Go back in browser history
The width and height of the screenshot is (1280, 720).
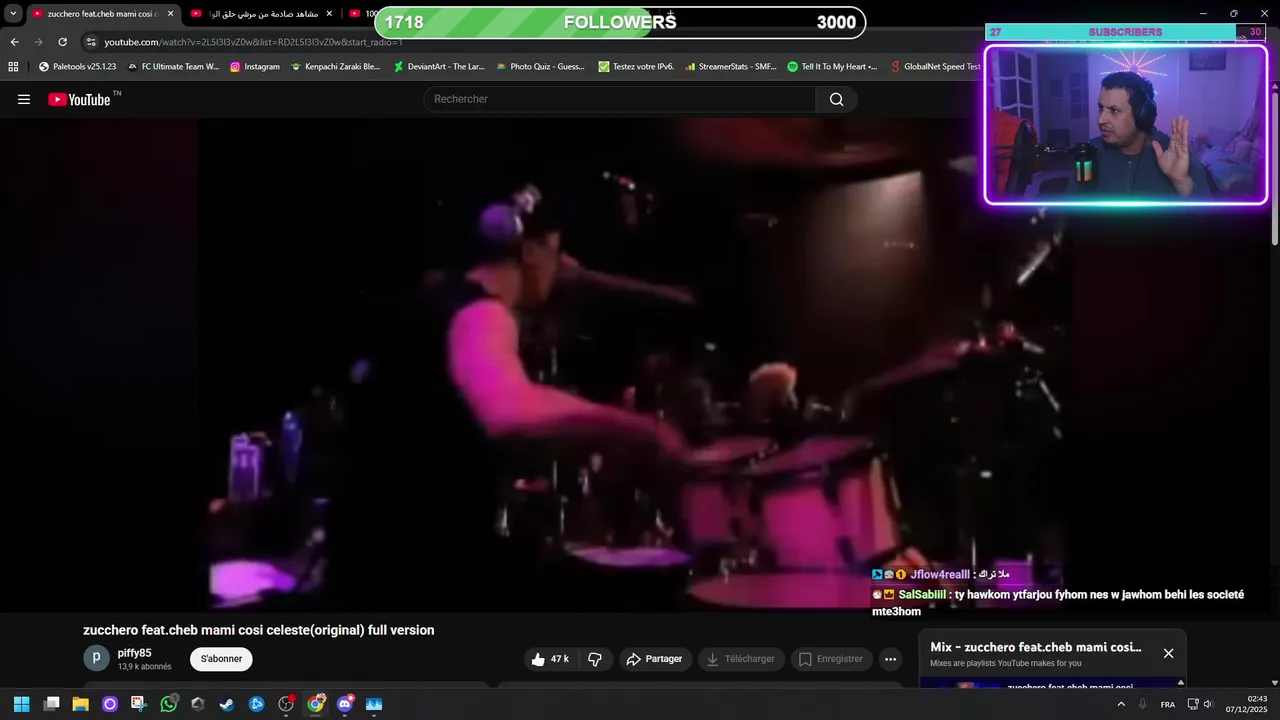[14, 42]
